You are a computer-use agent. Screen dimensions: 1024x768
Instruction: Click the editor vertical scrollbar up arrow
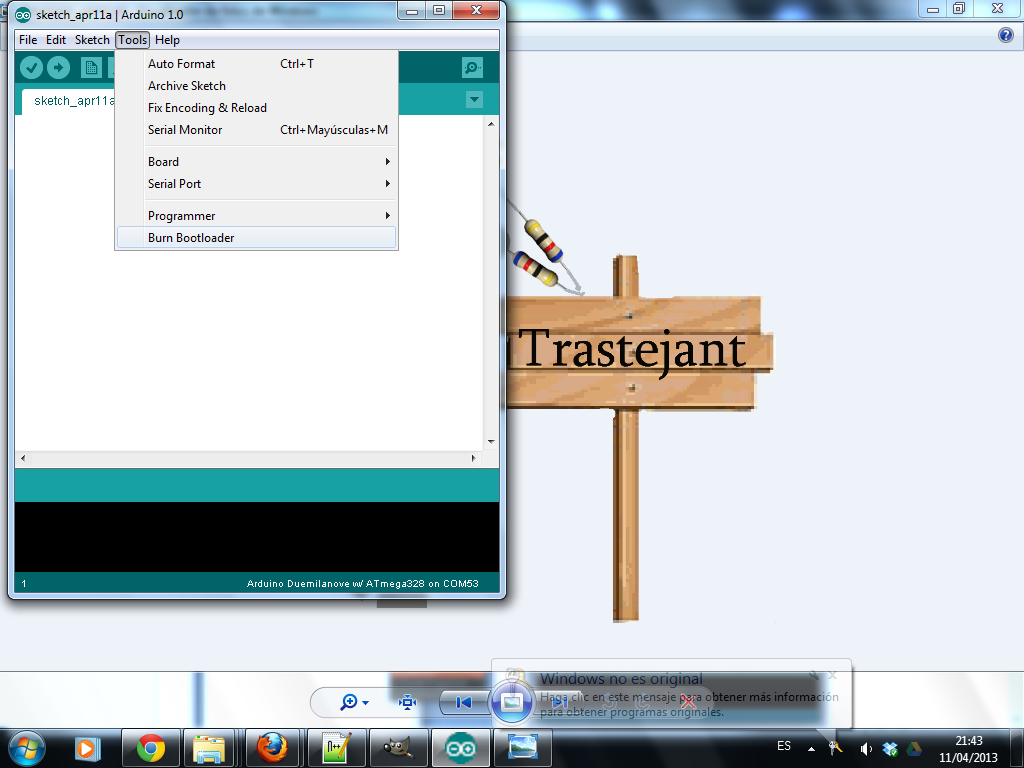point(491,124)
